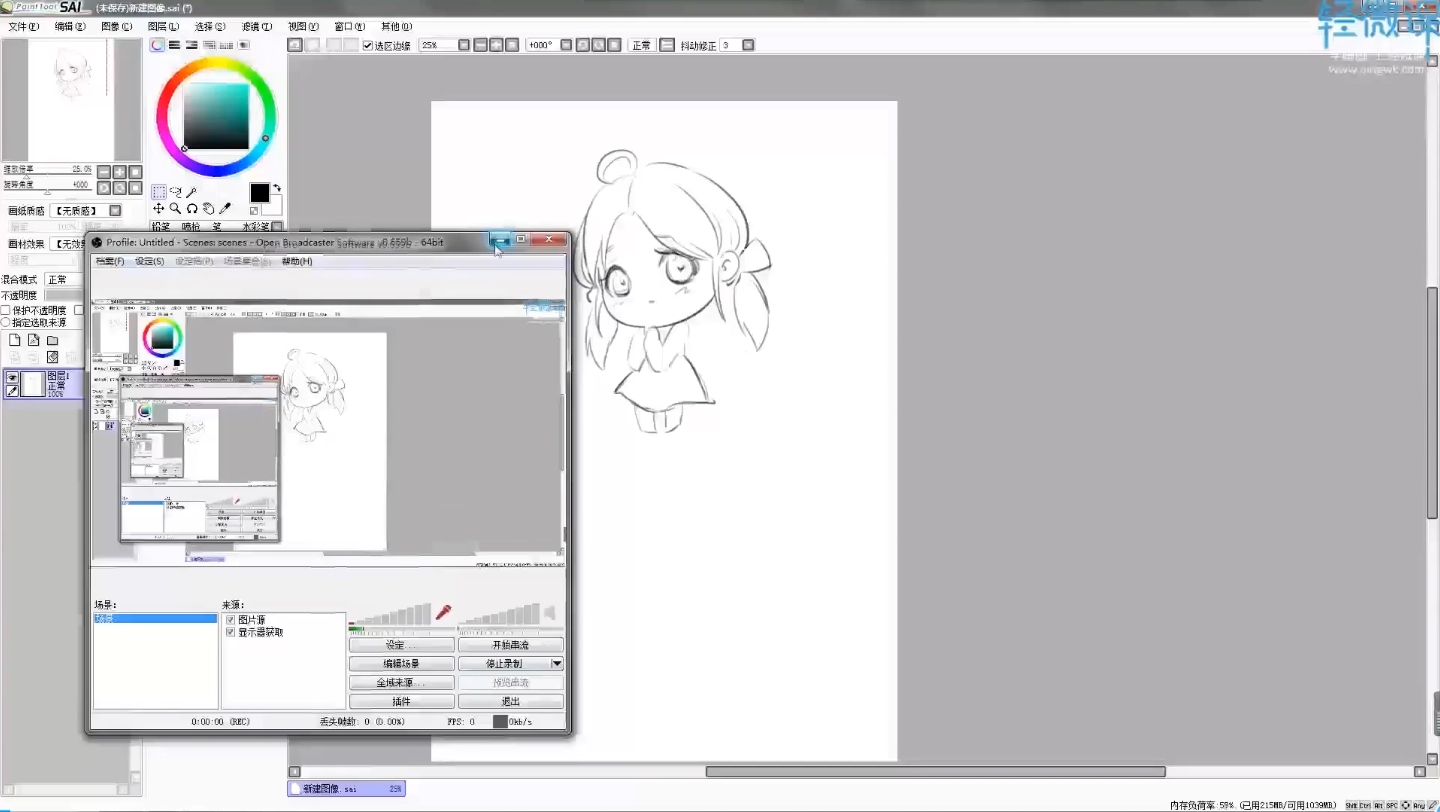1440x812 pixels.
Task: Expand the arrow beside Stop Recording in OBS
Action: click(556, 664)
